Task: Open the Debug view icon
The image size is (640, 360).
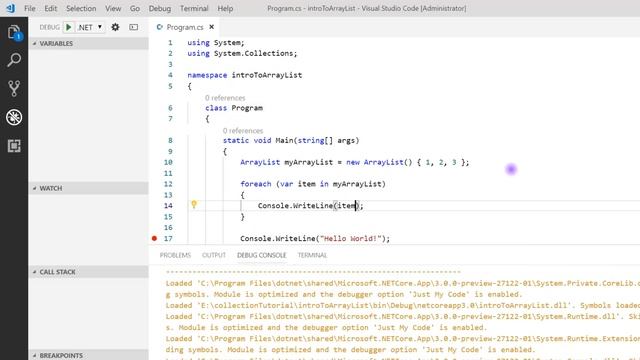Action: 14,117
